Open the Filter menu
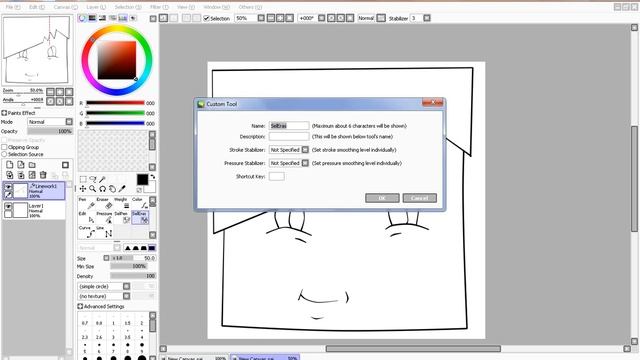Screen dimensions: 640x360 [159, 7]
